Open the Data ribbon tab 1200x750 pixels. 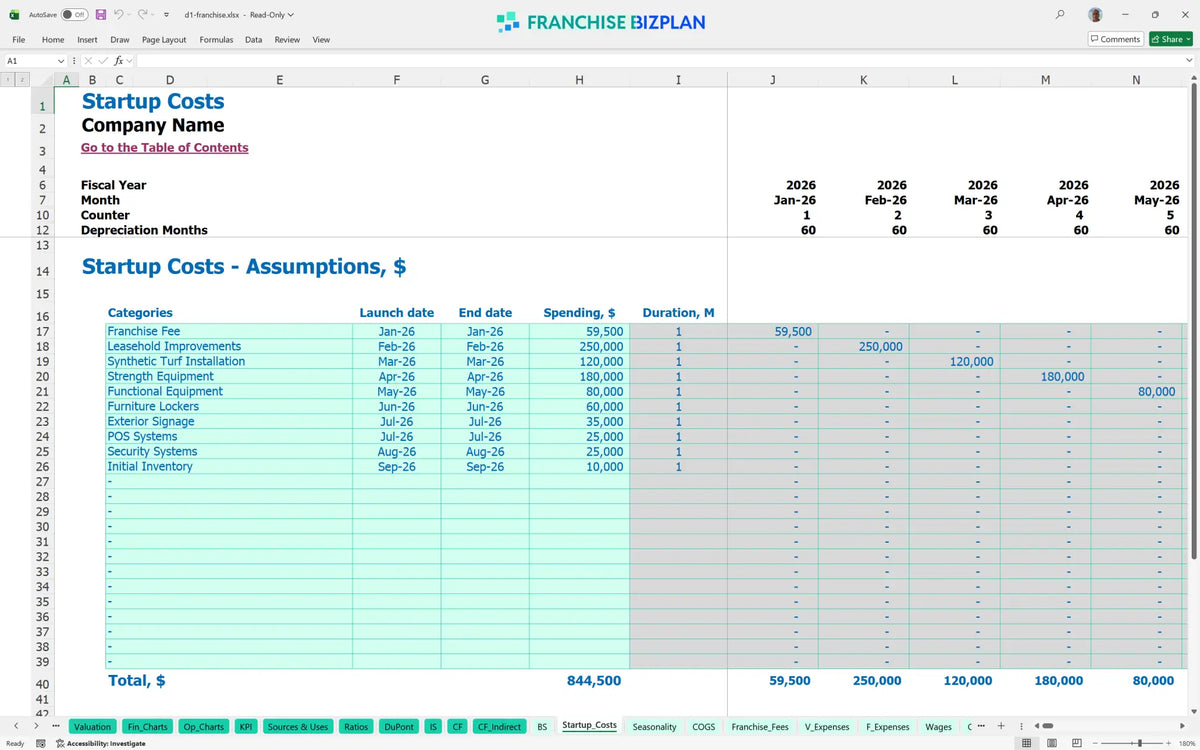(x=254, y=39)
